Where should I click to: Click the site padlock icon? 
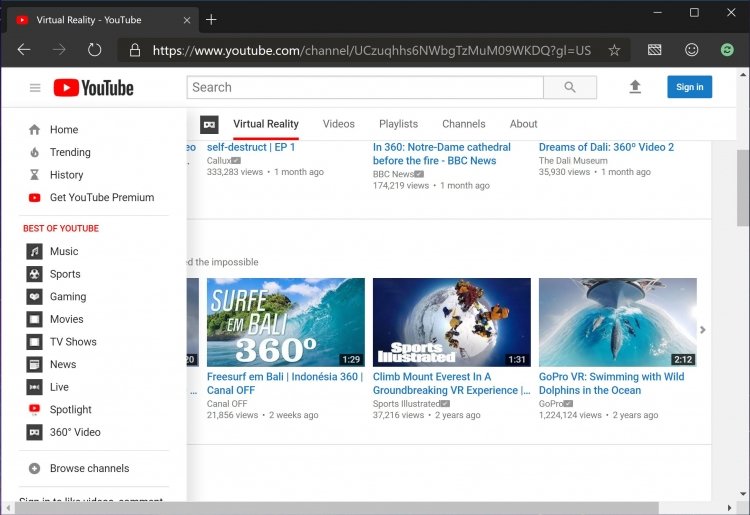(135, 50)
